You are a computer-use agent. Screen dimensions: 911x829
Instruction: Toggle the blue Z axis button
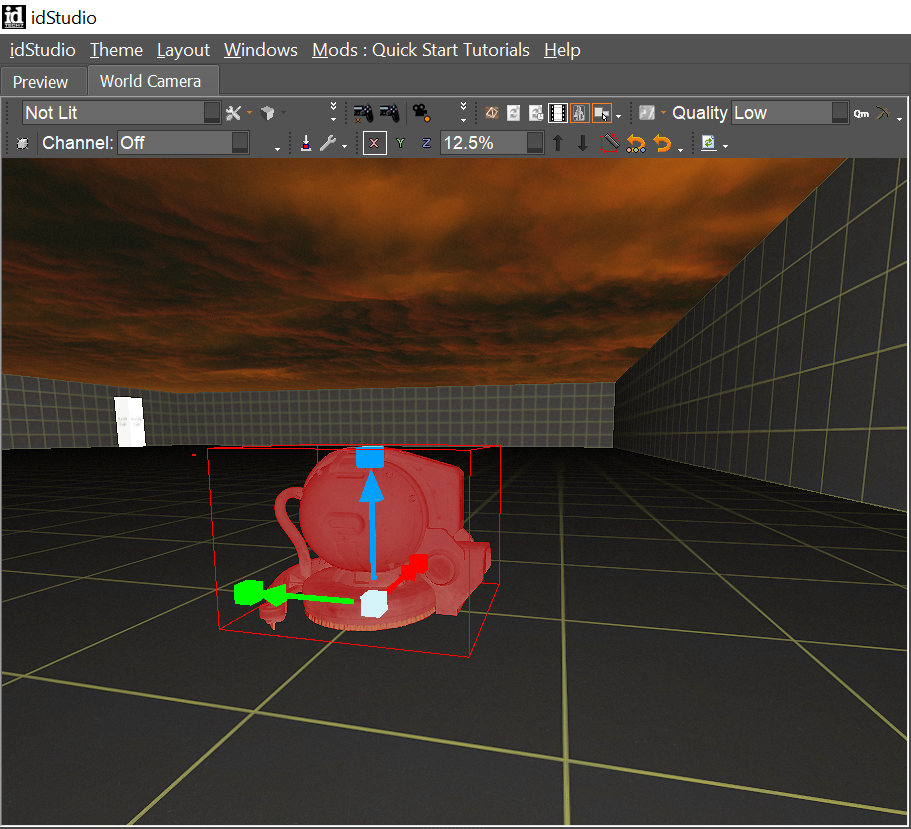(x=426, y=143)
